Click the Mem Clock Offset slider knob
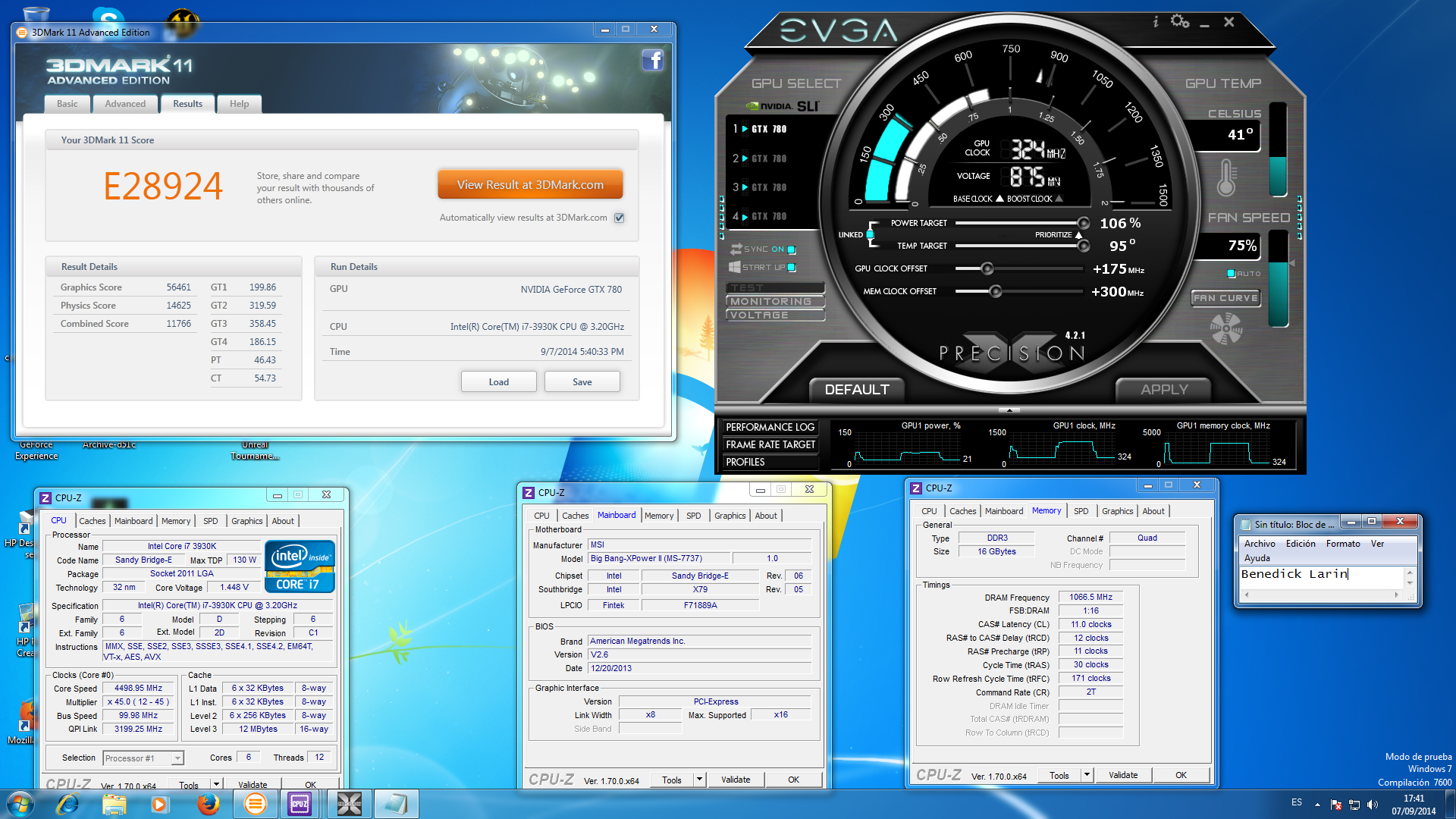This screenshot has width=1456, height=819. tap(996, 291)
